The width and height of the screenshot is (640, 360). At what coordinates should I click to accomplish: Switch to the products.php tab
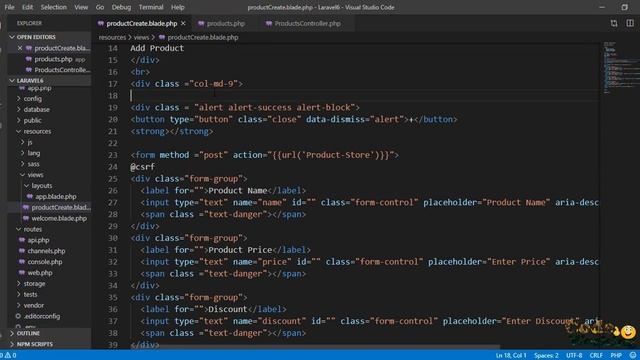pyautogui.click(x=225, y=24)
